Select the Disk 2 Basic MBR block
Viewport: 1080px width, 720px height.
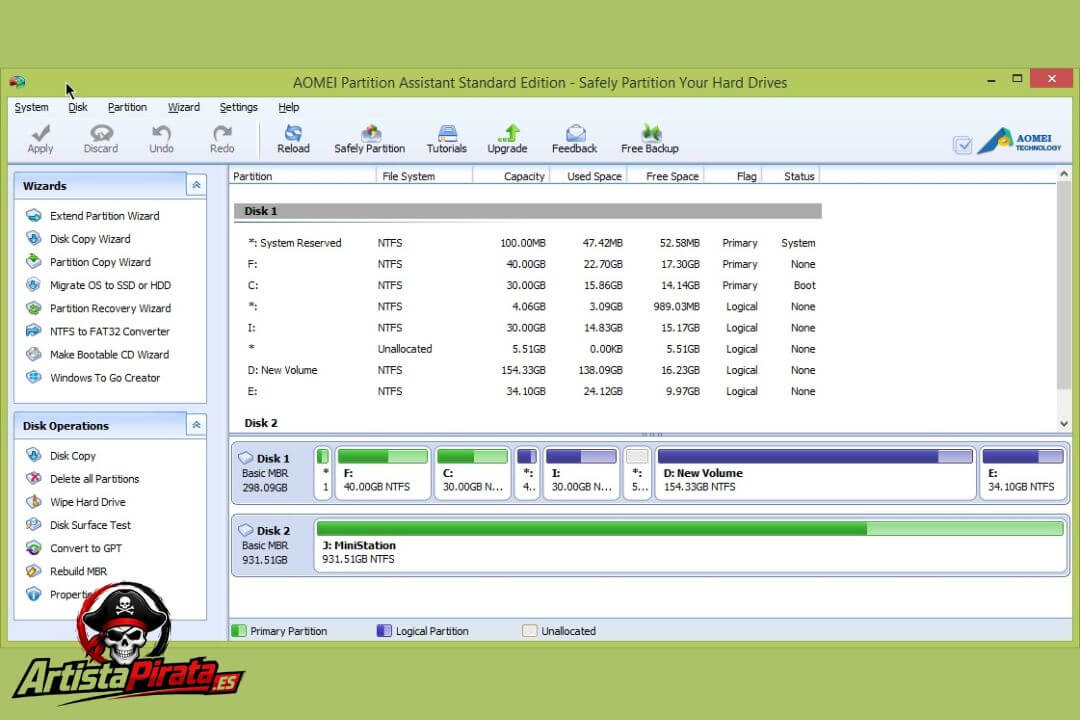pos(273,545)
